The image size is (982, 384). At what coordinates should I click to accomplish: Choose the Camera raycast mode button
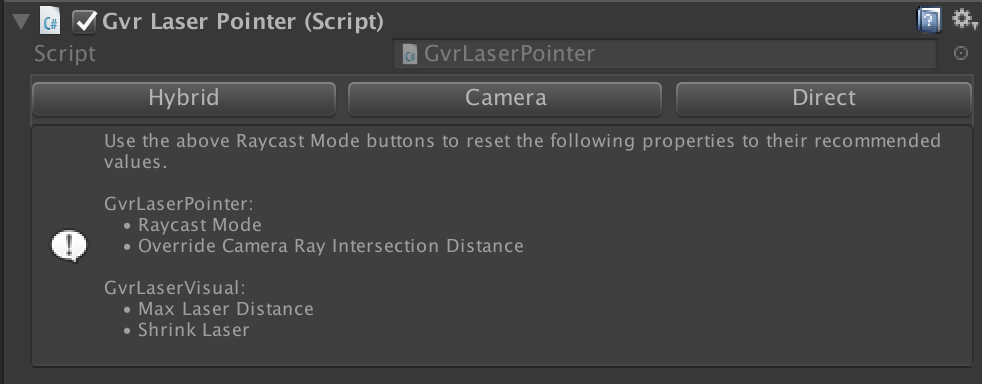pos(505,99)
